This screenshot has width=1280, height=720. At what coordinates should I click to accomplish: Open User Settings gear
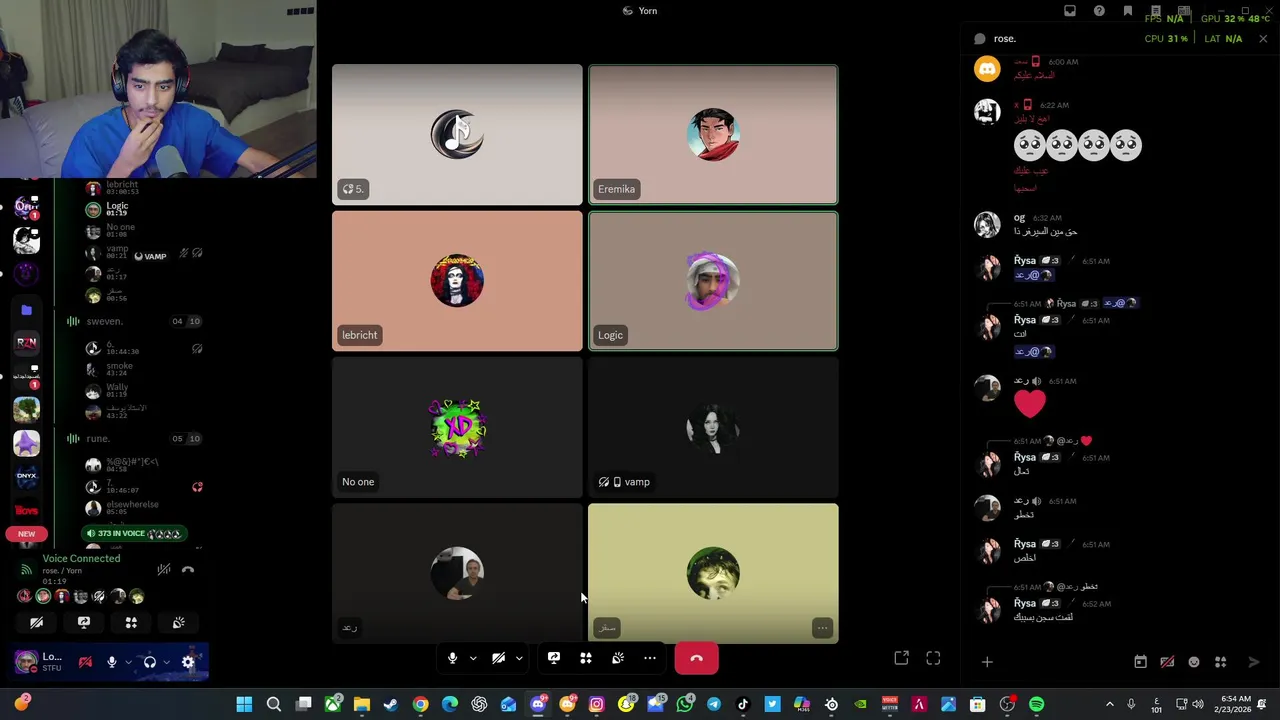pyautogui.click(x=188, y=662)
